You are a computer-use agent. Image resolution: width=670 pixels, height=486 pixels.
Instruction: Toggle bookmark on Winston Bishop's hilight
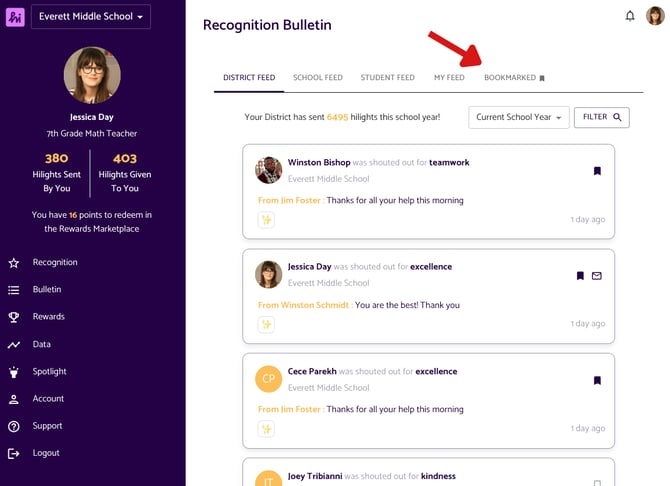click(x=597, y=171)
